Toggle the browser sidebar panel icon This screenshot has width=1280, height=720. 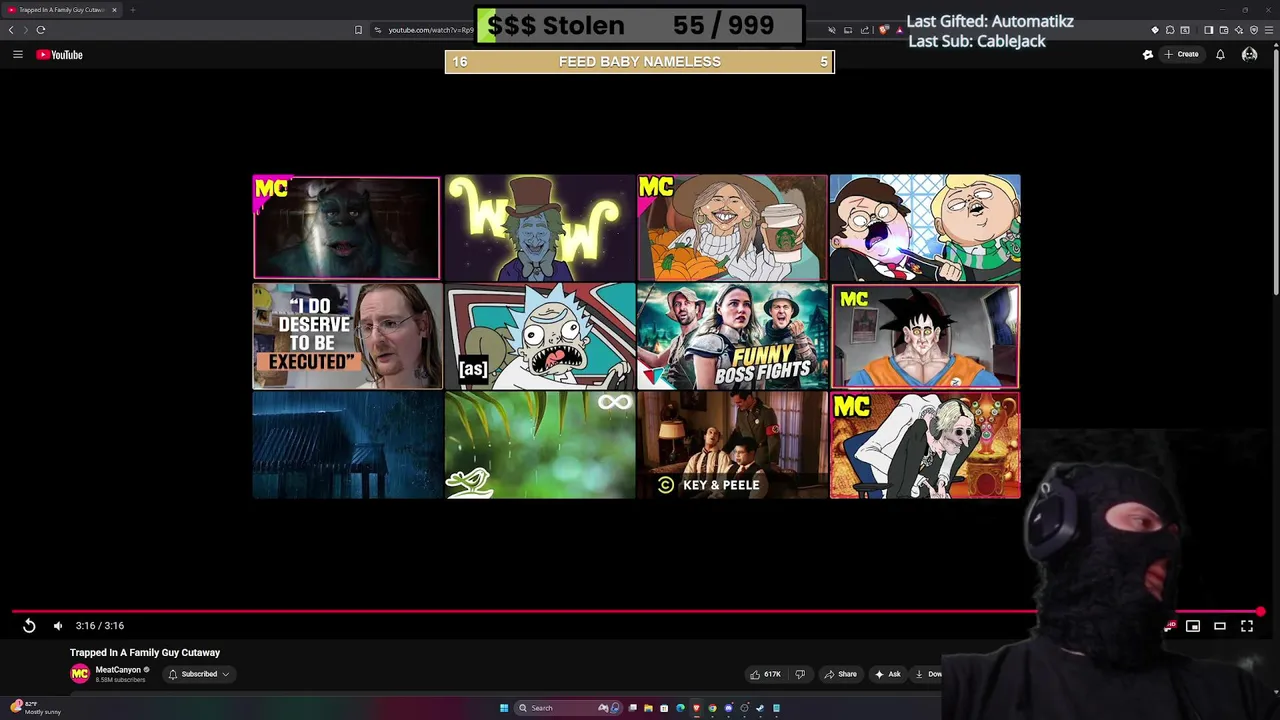(1208, 30)
